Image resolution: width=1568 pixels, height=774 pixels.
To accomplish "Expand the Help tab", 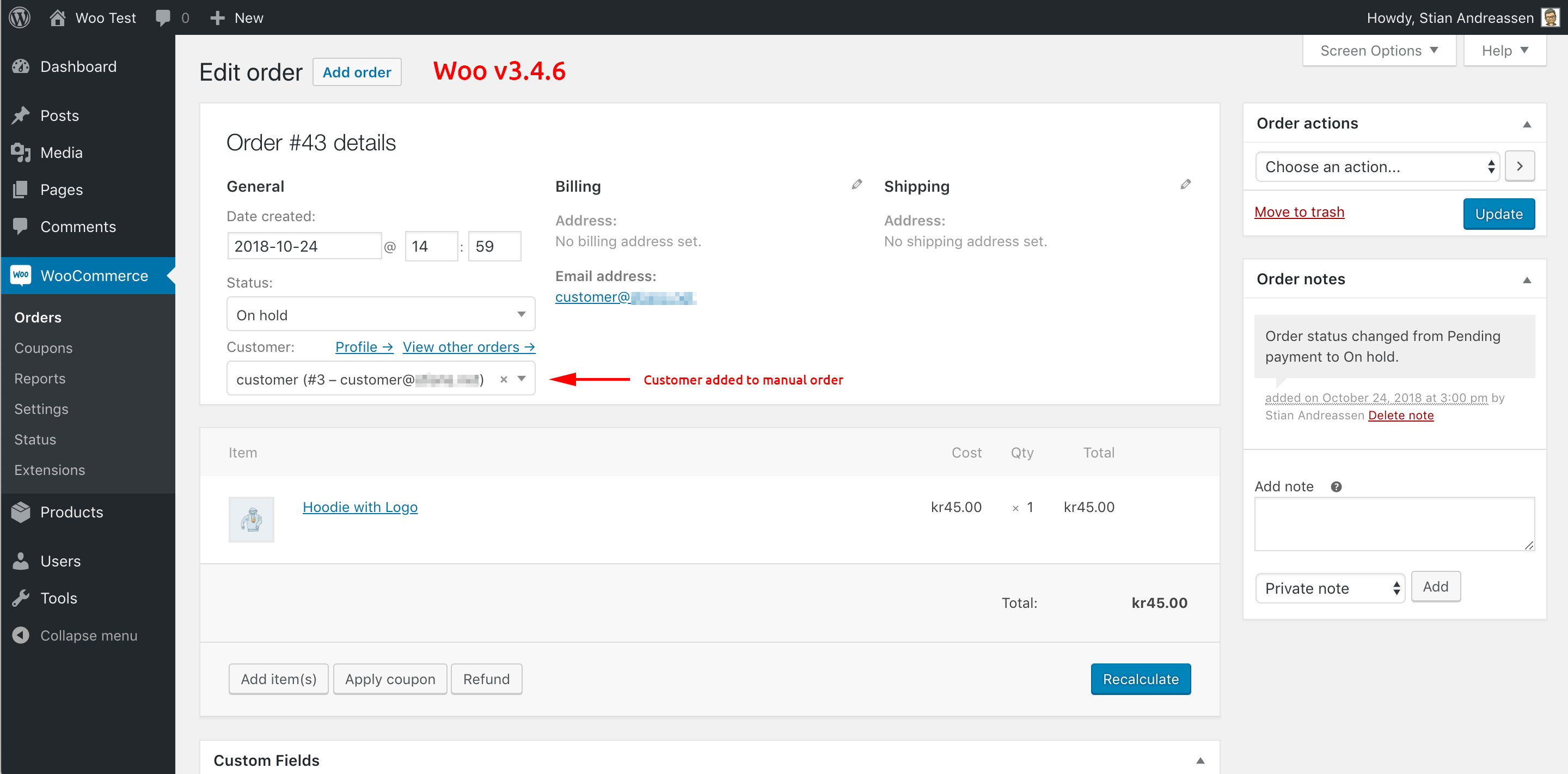I will 1505,51.
